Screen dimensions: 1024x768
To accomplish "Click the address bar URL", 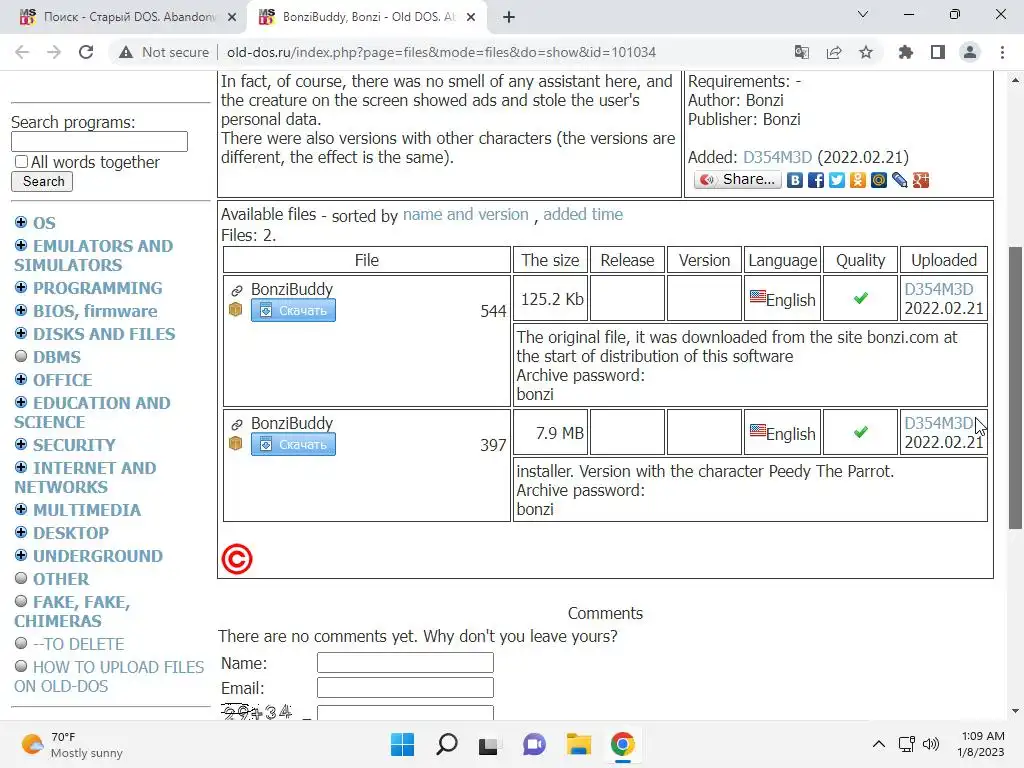I will pyautogui.click(x=441, y=52).
